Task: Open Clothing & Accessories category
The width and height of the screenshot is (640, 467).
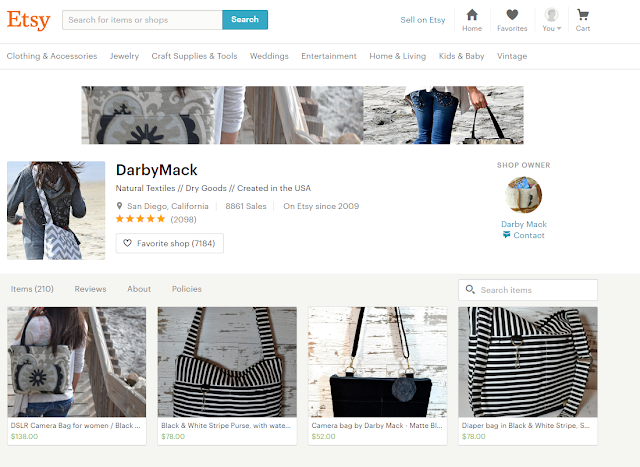Action: pos(52,56)
